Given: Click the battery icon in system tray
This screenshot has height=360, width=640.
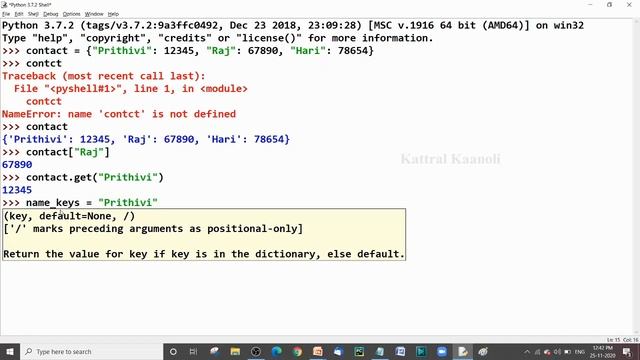Looking at the screenshot, I should coord(567,352).
